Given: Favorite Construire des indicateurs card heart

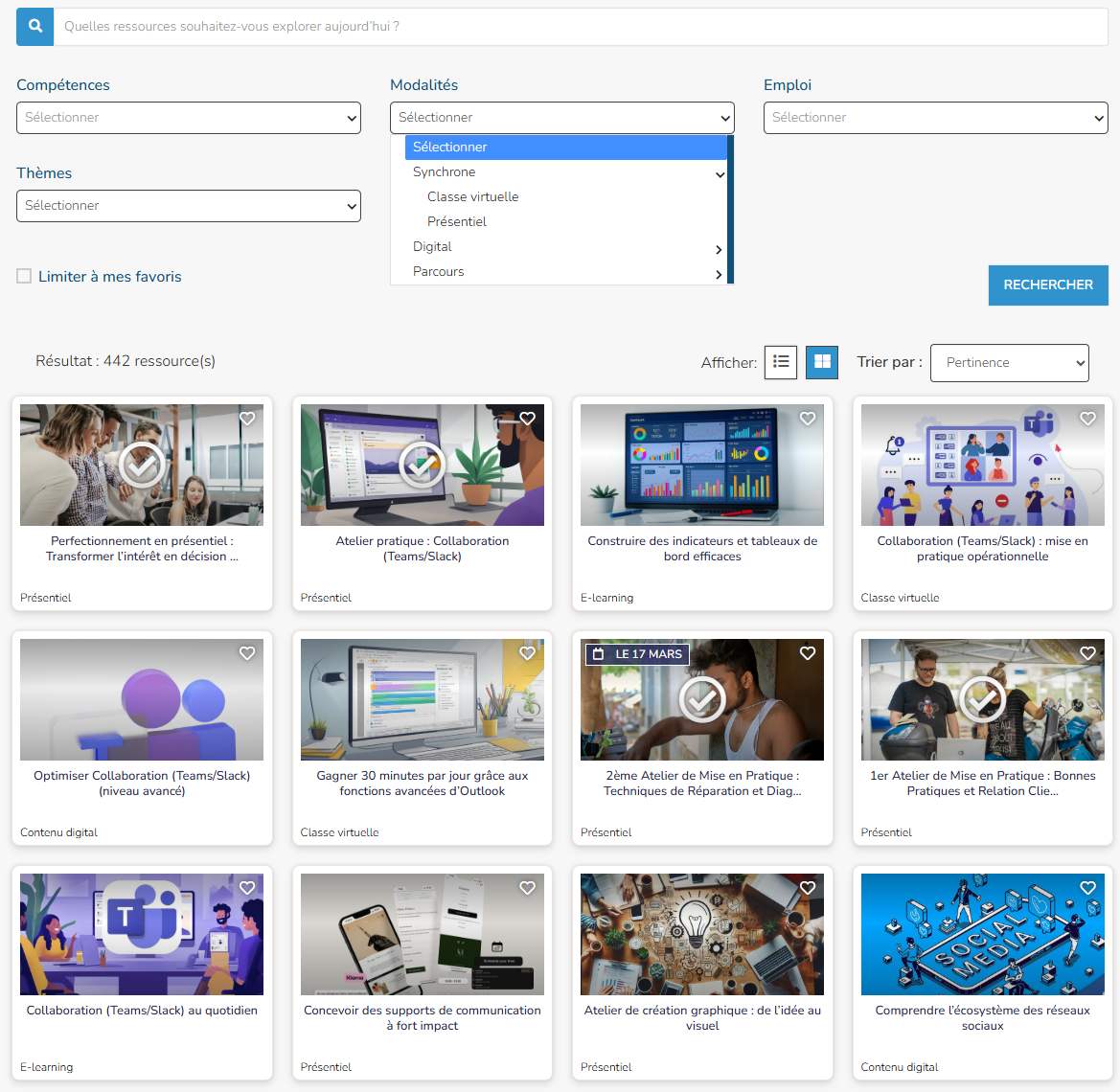Looking at the screenshot, I should [808, 419].
